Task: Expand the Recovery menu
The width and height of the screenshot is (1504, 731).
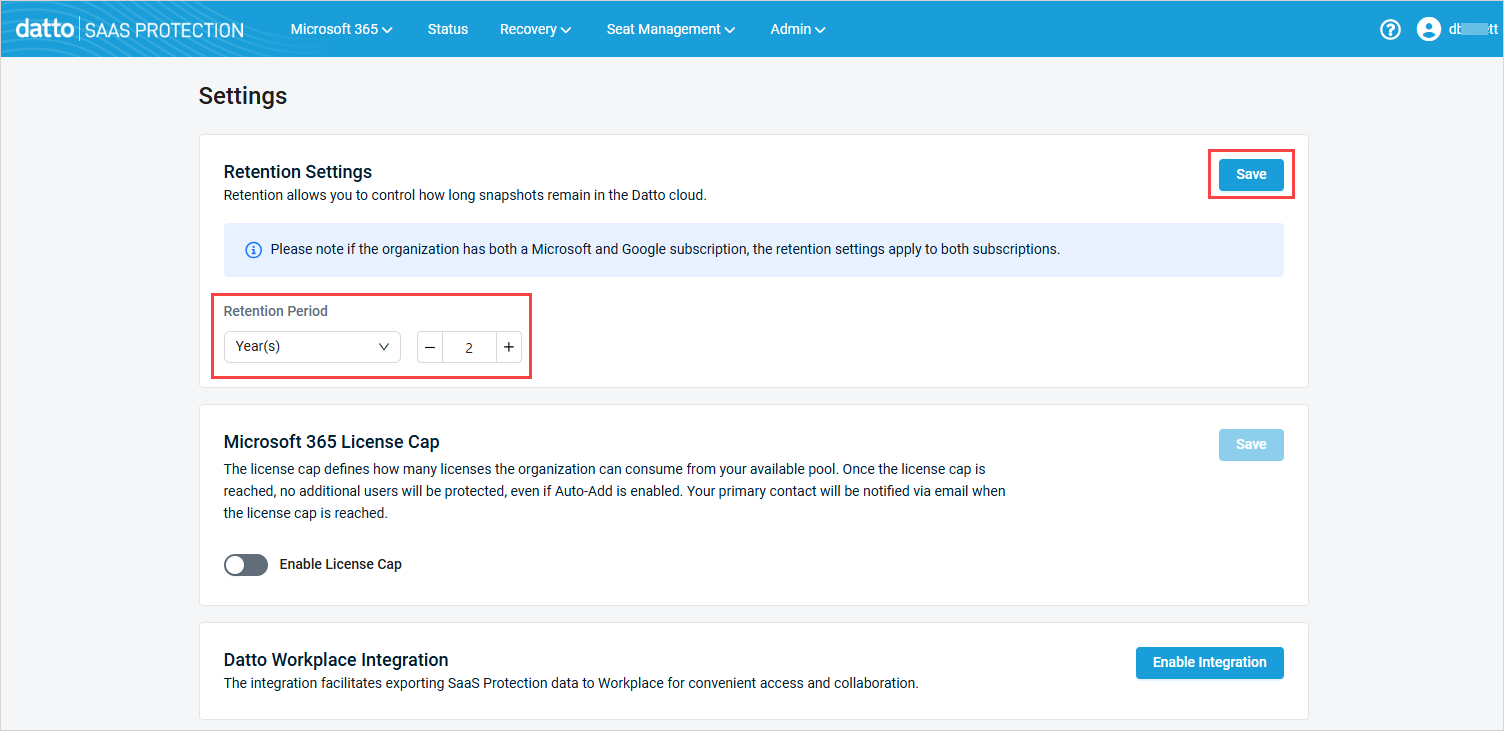Action: tap(535, 29)
